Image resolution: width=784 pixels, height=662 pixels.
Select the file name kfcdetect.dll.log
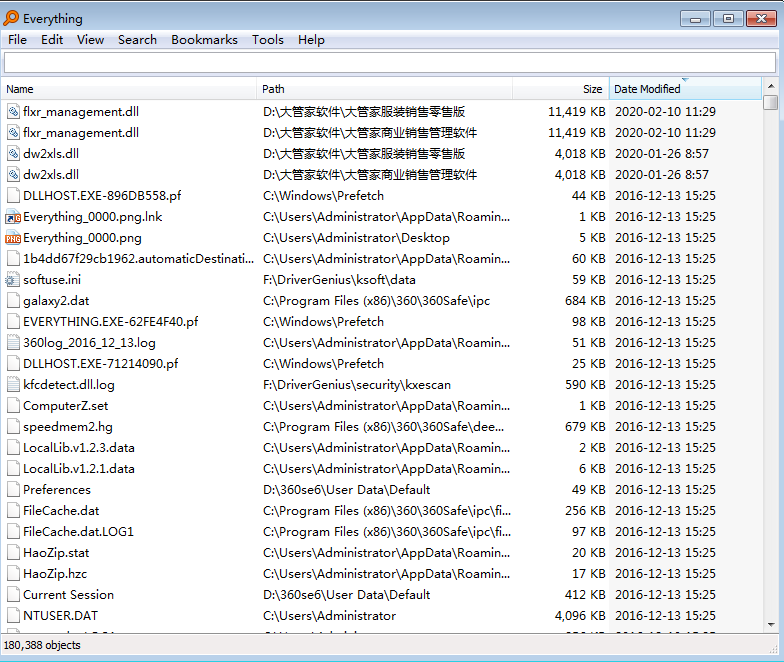(69, 385)
